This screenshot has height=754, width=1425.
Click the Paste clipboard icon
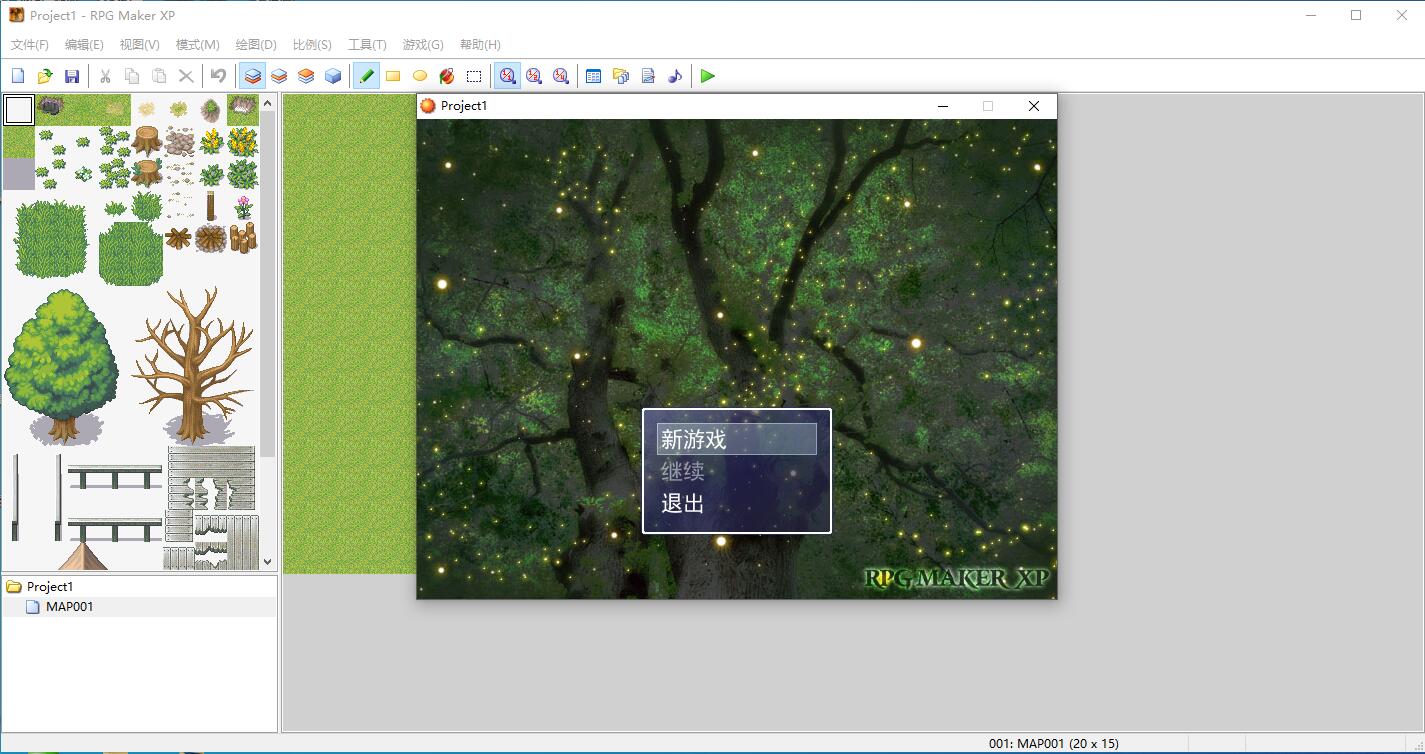[x=159, y=76]
